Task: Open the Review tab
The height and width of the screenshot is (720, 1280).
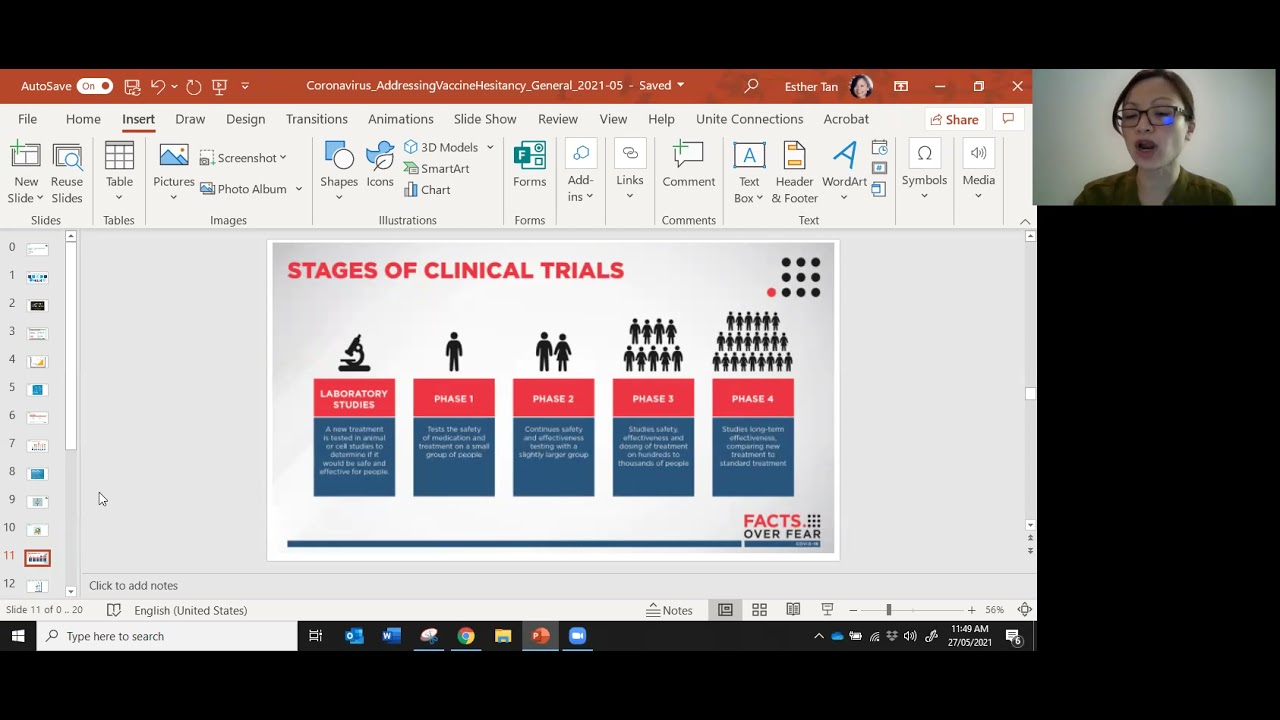Action: 558,119
